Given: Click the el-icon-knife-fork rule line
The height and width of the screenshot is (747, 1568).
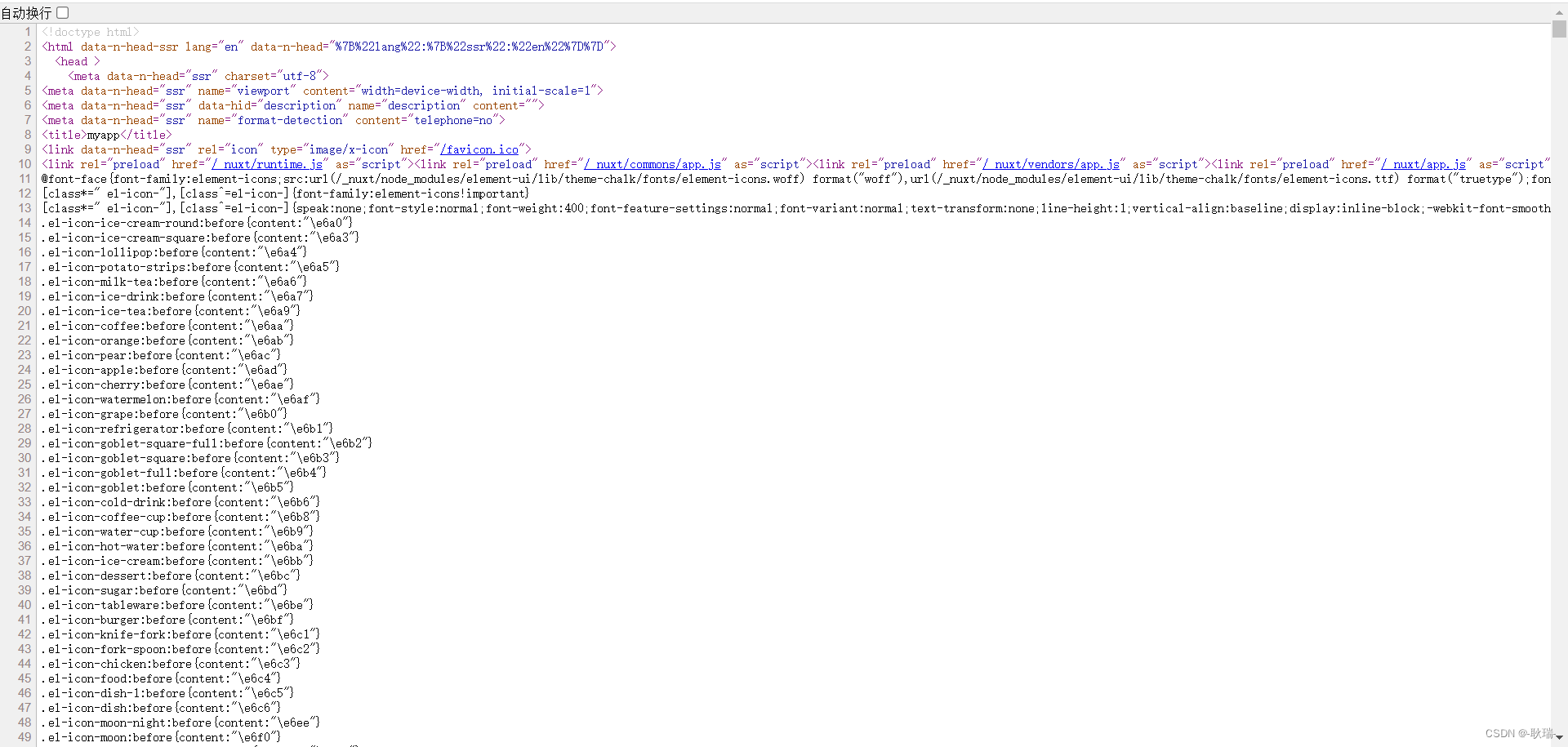Looking at the screenshot, I should (x=180, y=634).
